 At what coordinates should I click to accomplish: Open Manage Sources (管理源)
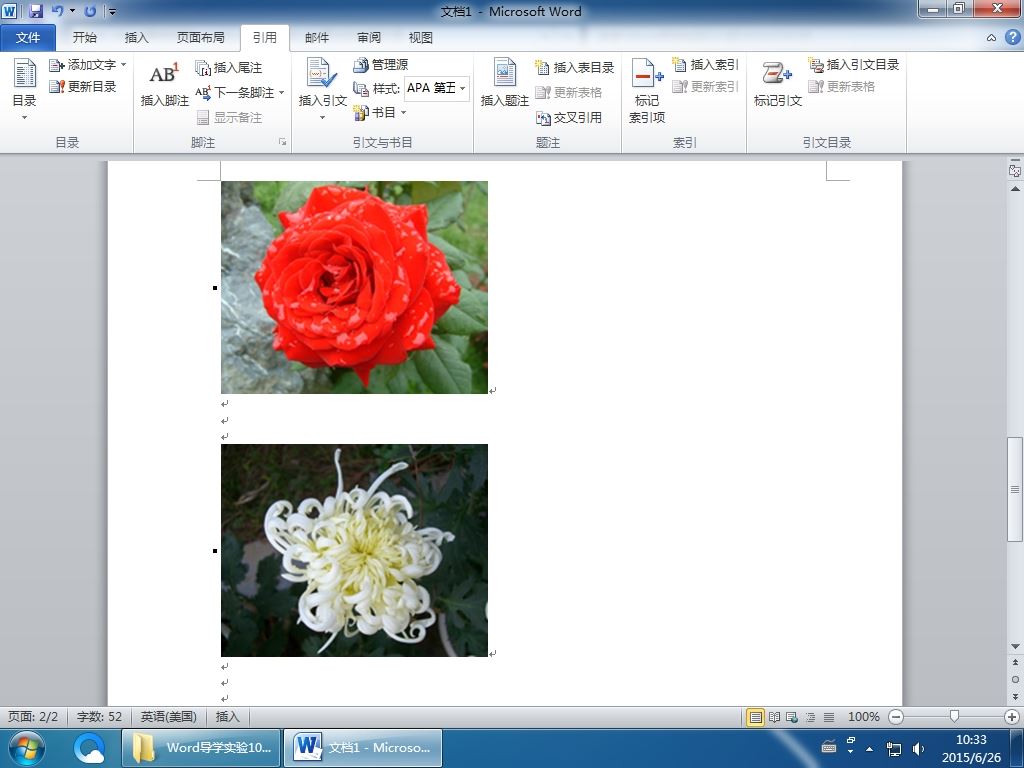381,65
